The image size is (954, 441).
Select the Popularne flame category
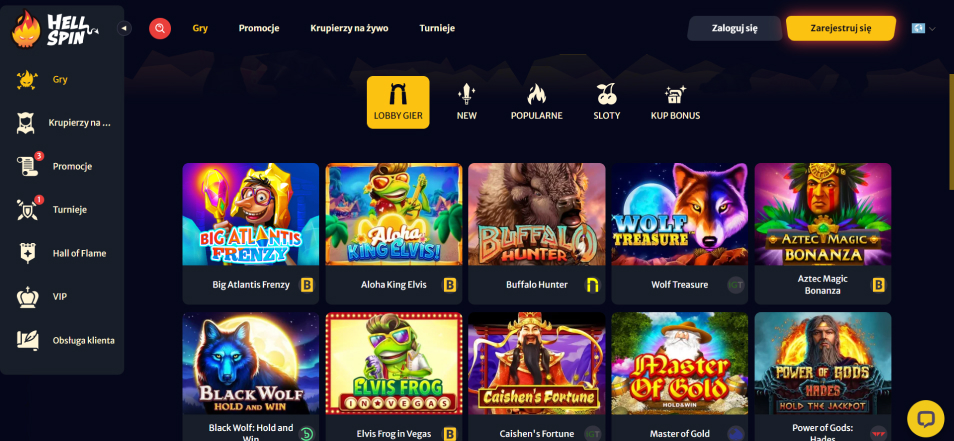click(x=537, y=102)
